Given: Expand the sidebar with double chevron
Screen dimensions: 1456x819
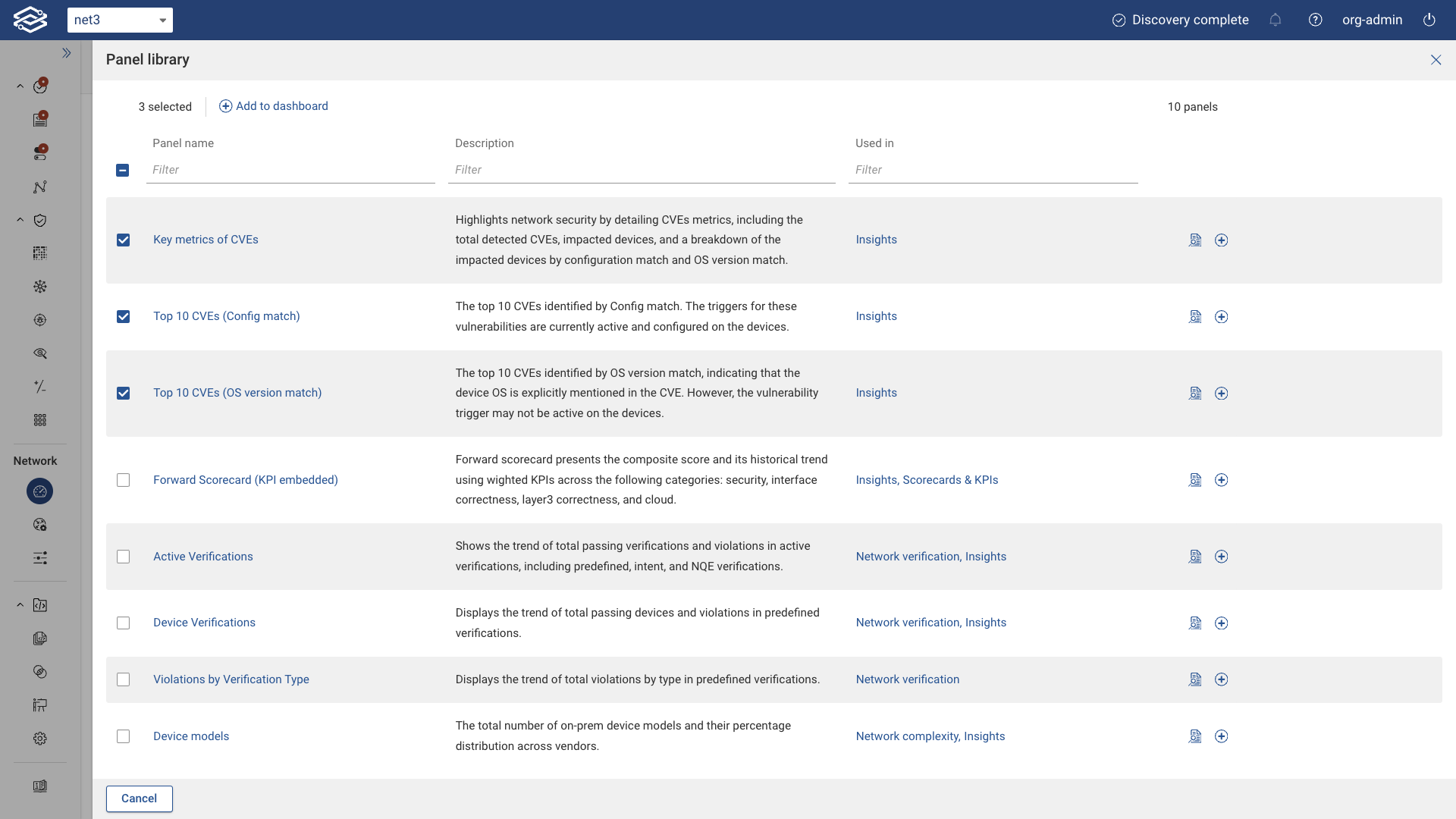Looking at the screenshot, I should point(67,53).
